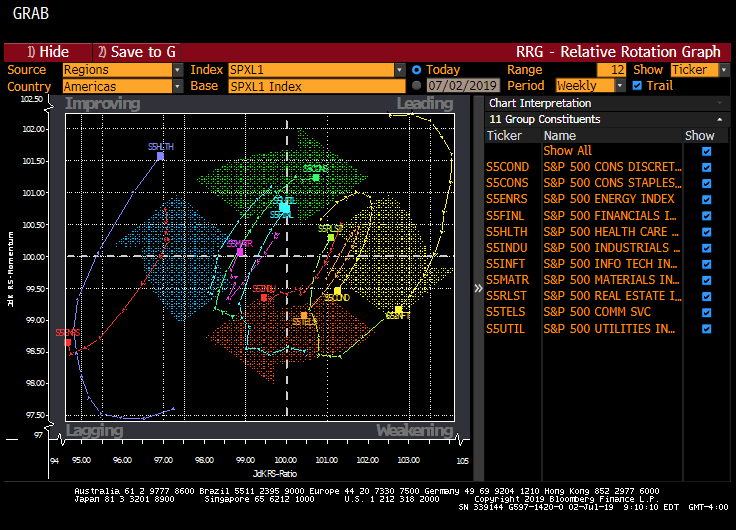Toggle the S5RLST show checkbox
This screenshot has height=530, width=736.
706,296
